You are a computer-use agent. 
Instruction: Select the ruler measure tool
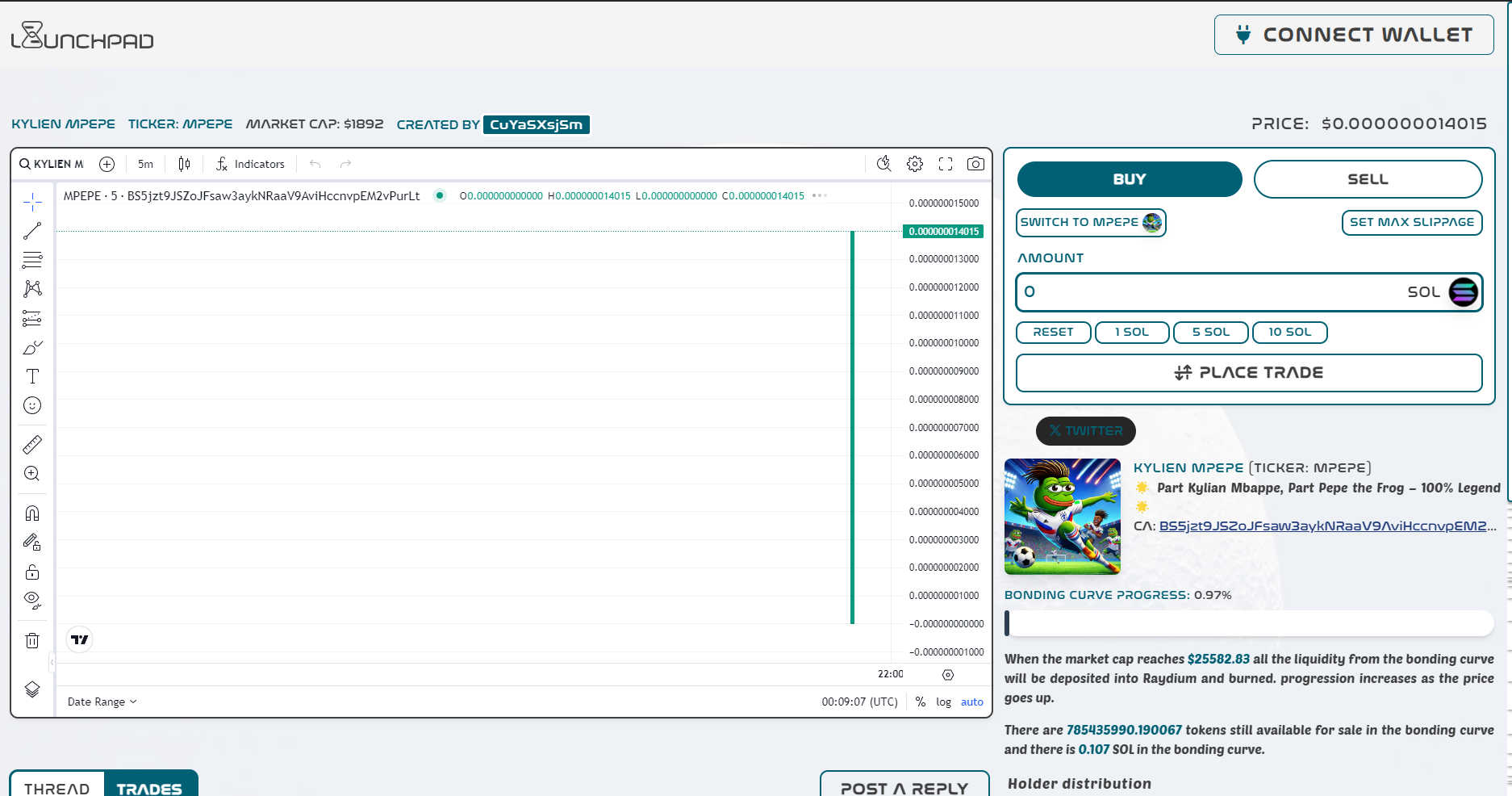(x=32, y=444)
